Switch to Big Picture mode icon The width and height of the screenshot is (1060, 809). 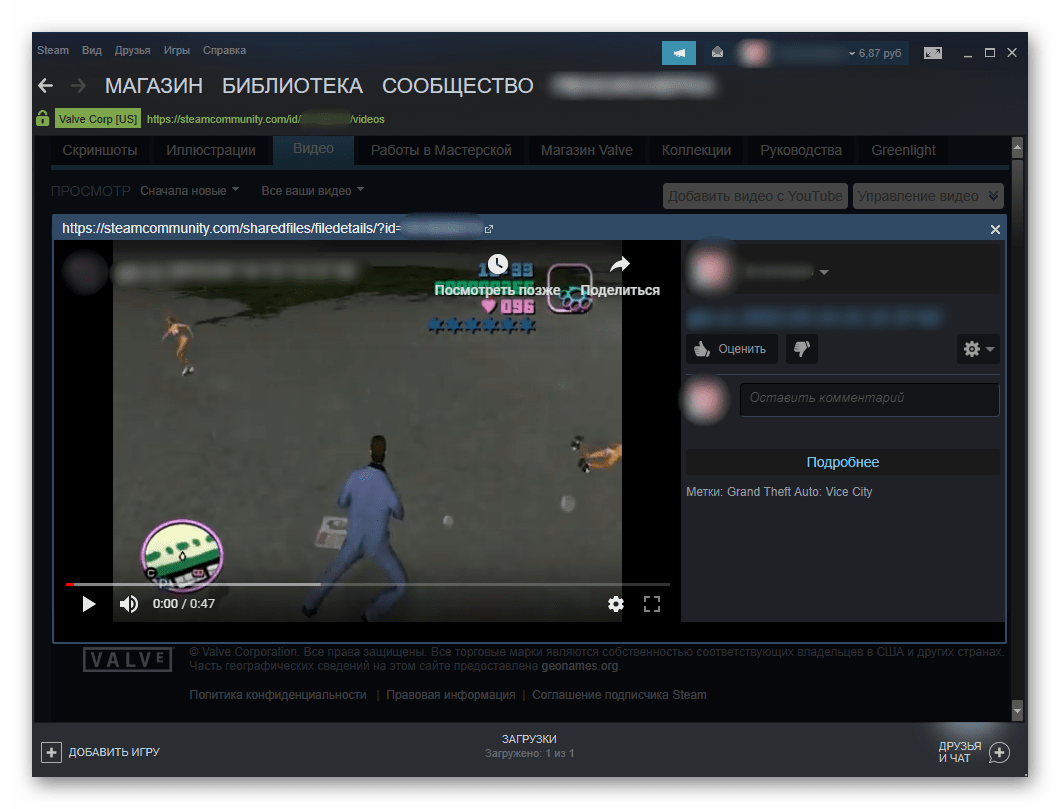(933, 52)
